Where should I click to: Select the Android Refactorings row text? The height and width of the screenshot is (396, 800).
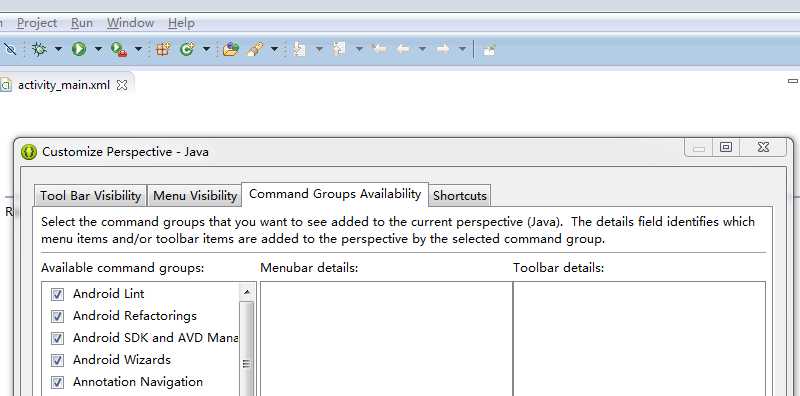click(x=135, y=316)
